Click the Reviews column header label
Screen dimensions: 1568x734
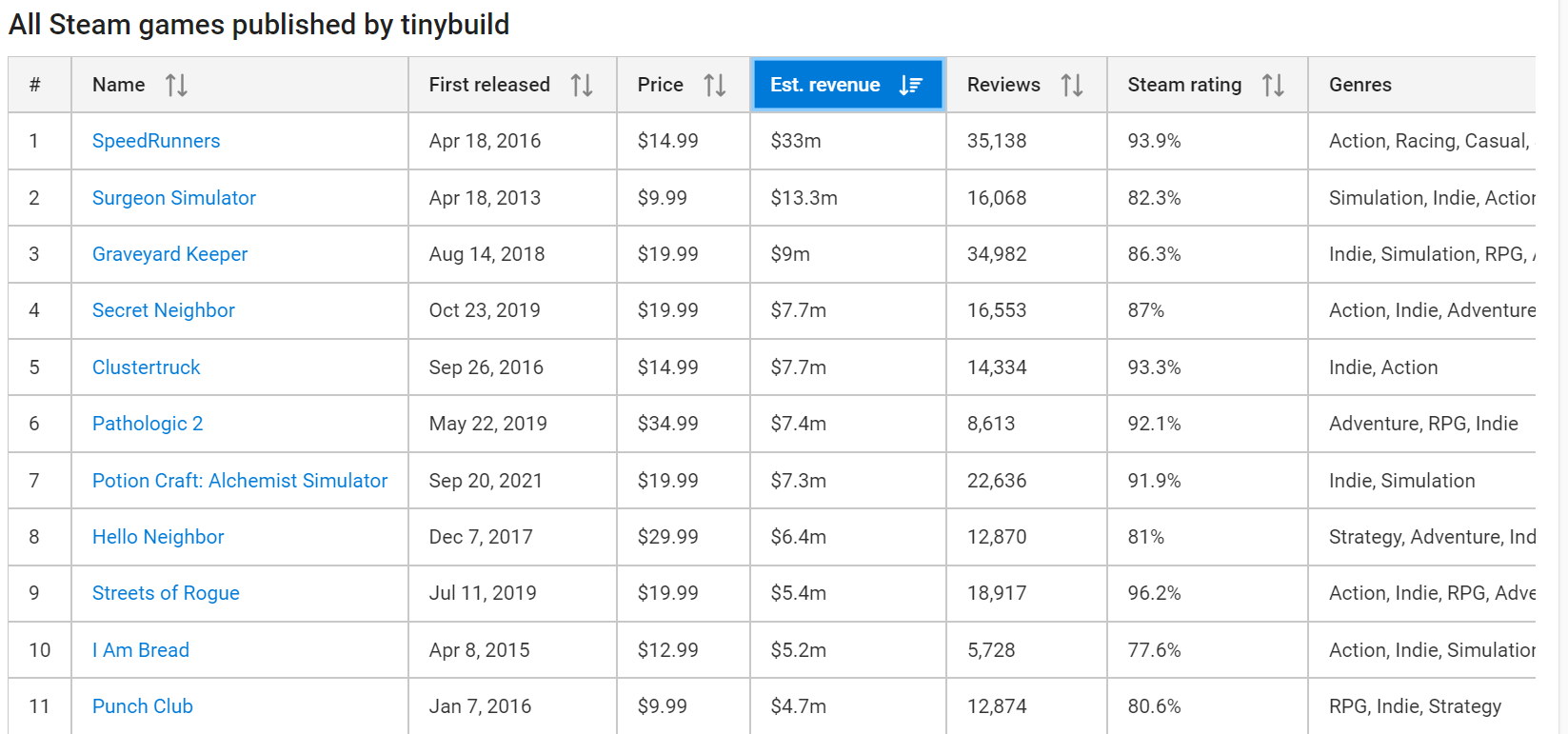1003,85
